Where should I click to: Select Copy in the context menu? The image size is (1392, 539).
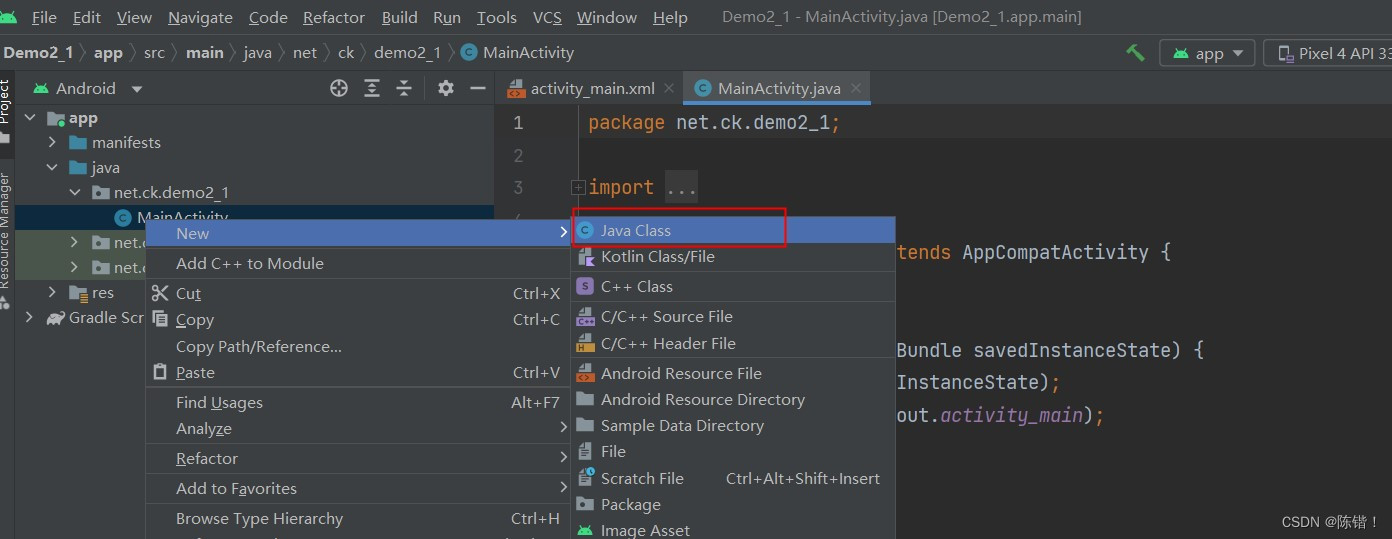tap(358, 320)
